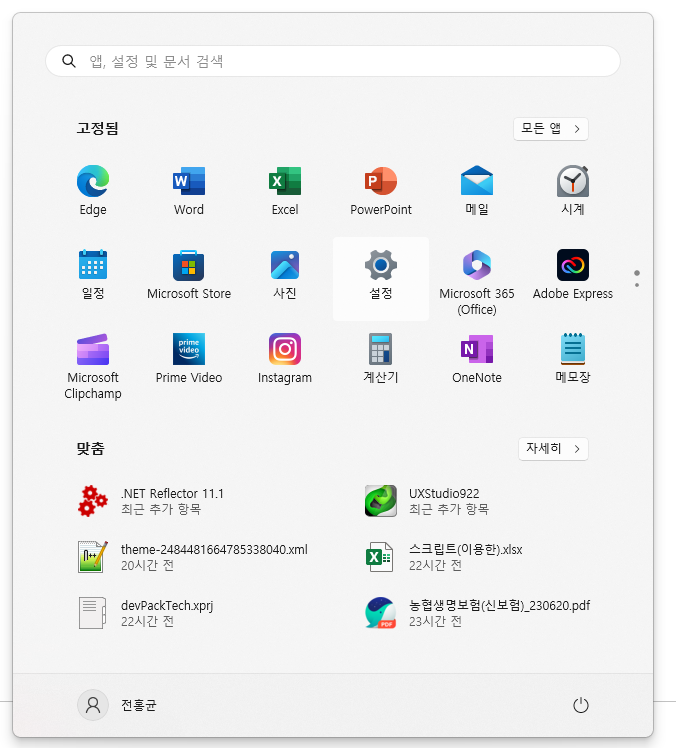Screen dimensions: 676x748
Task: Open Adobe Express
Action: (x=572, y=274)
